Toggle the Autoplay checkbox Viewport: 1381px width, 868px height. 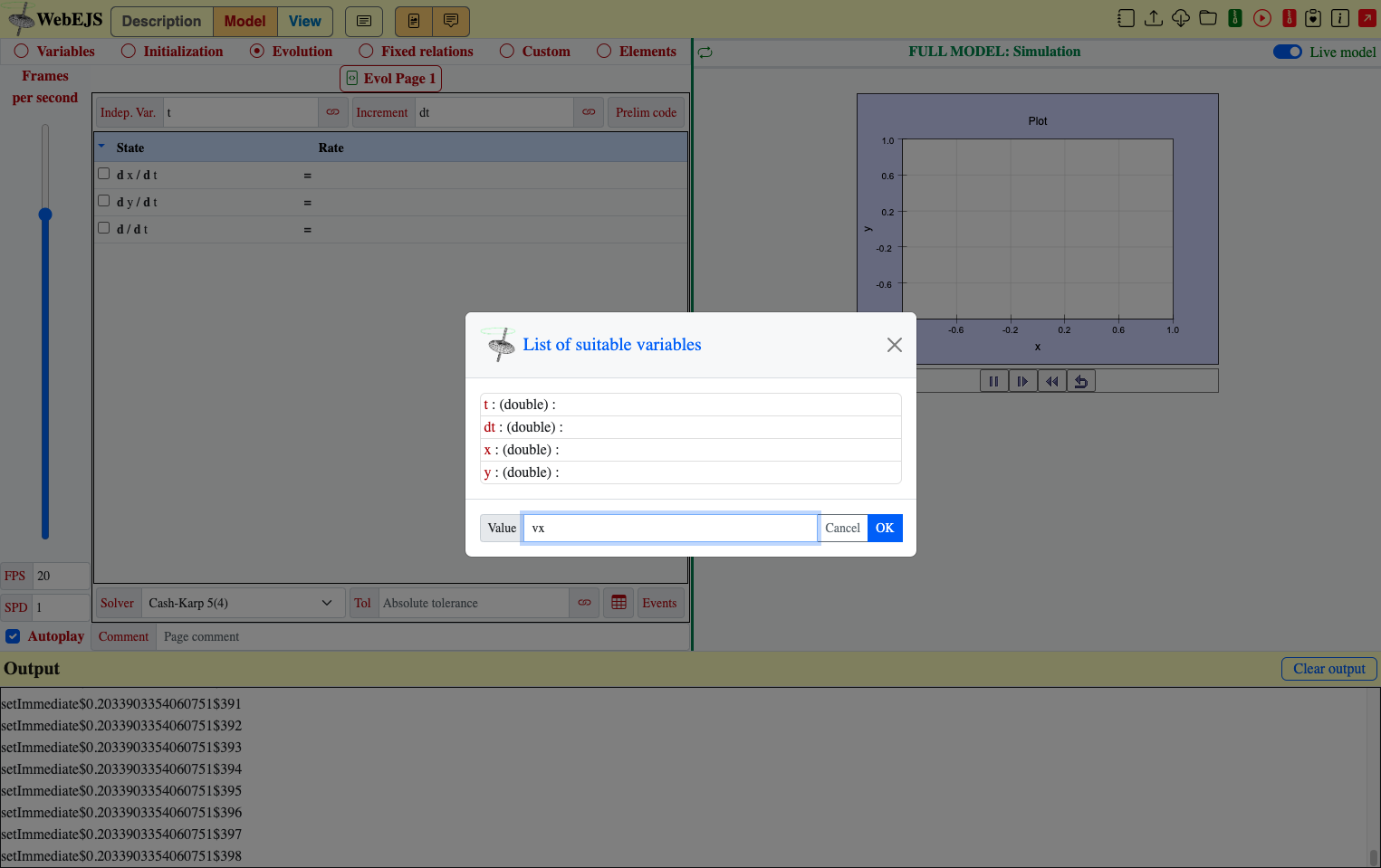tap(13, 636)
